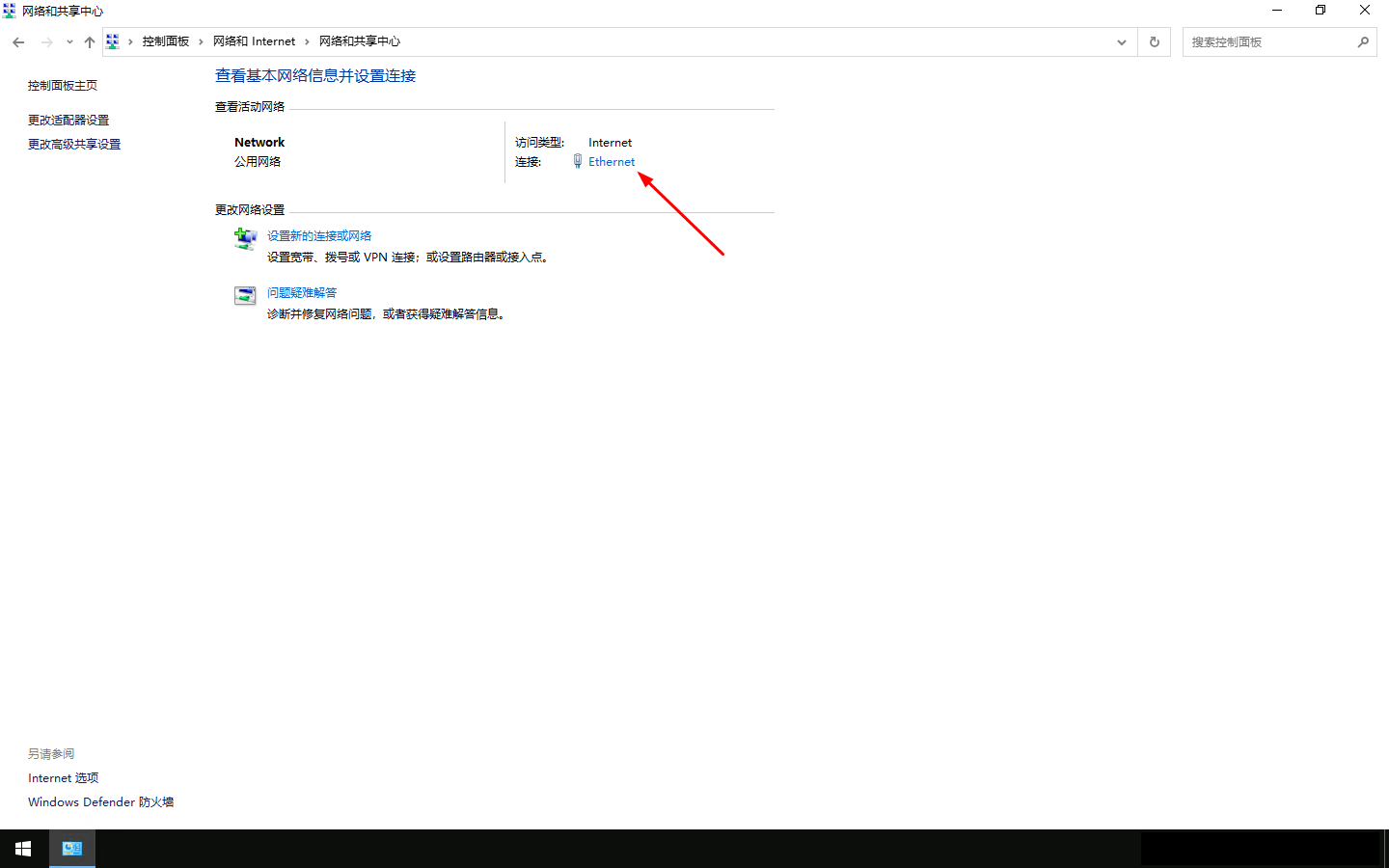This screenshot has width=1389, height=868.
Task: Navigate to the 控制面板 breadcrumb
Action: coord(166,41)
